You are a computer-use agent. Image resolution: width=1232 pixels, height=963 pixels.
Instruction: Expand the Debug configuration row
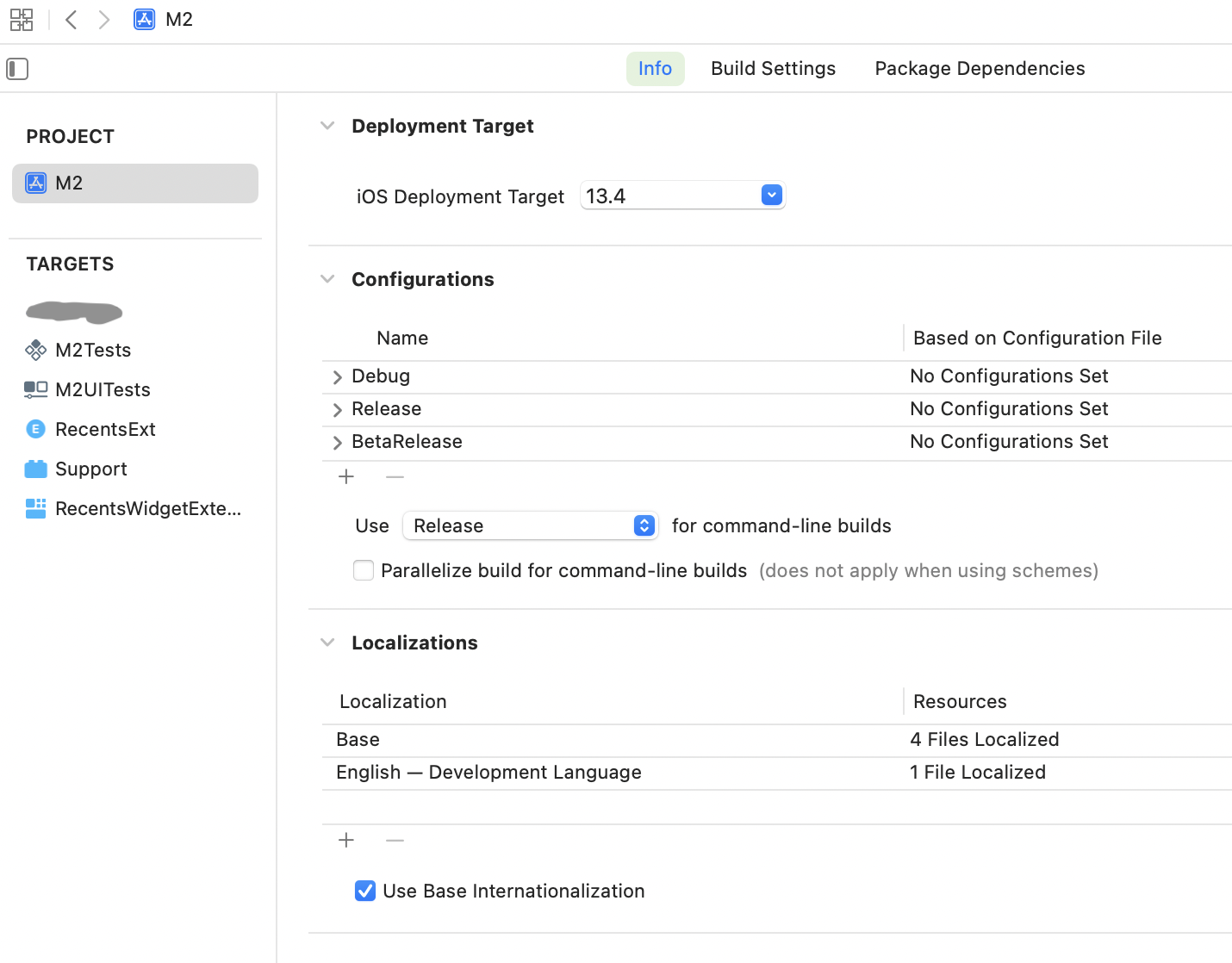337,377
